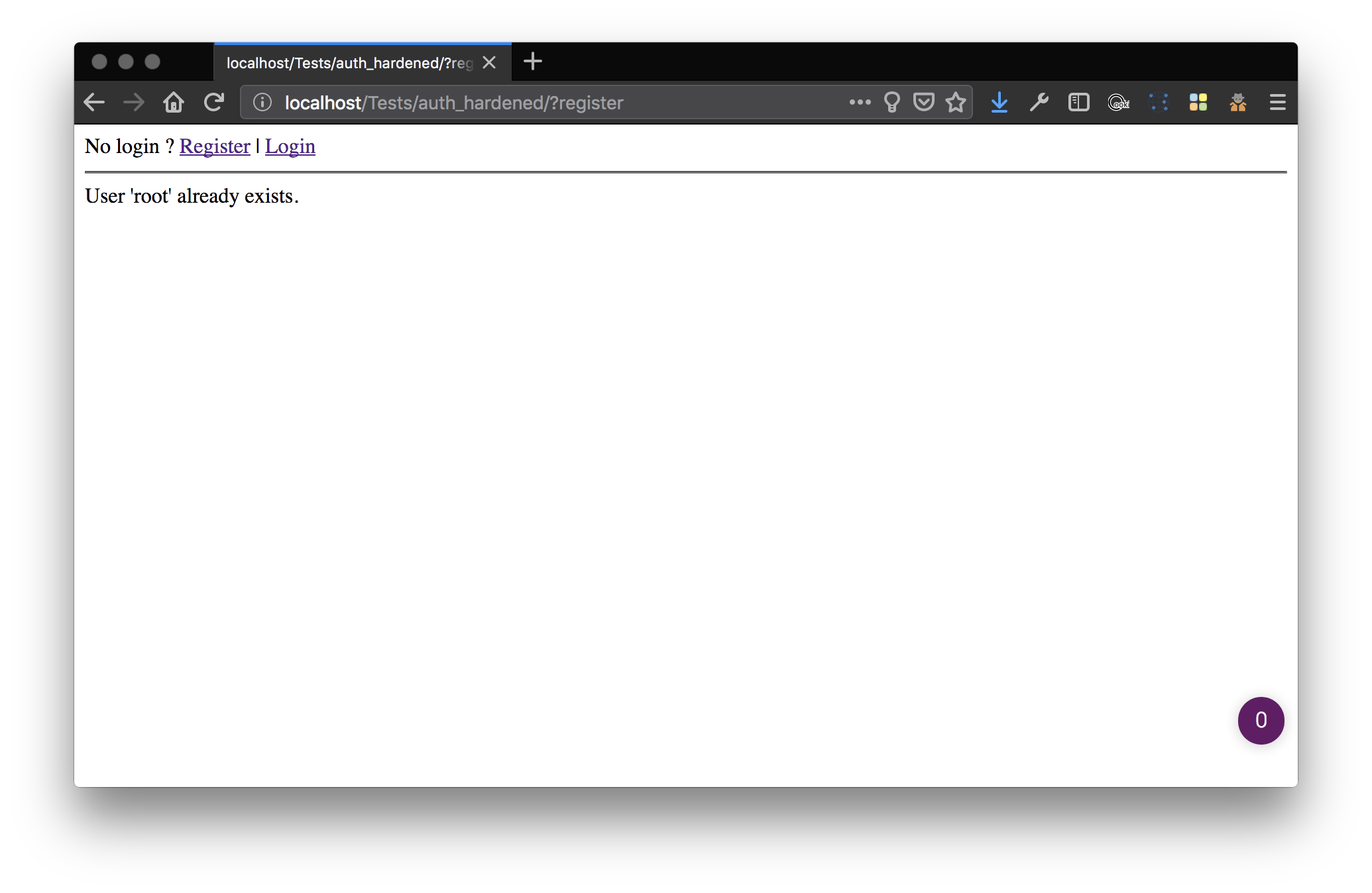The width and height of the screenshot is (1372, 893).
Task: Click the forward navigation arrow
Action: pos(134,103)
